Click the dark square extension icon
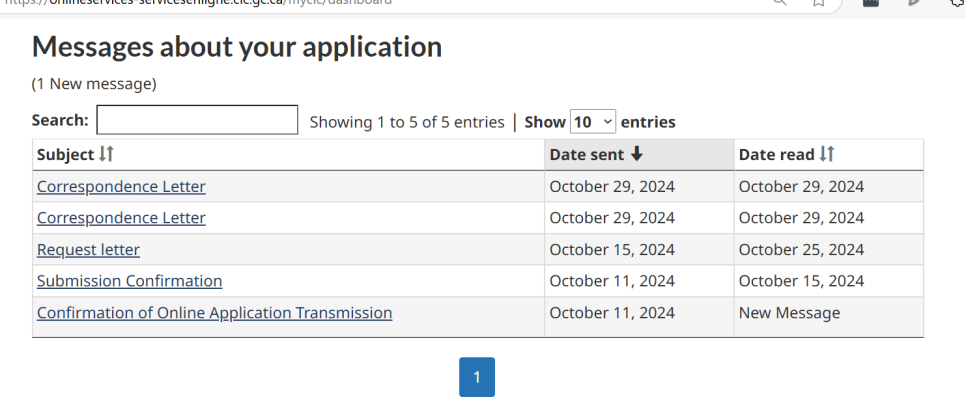 pos(871,2)
